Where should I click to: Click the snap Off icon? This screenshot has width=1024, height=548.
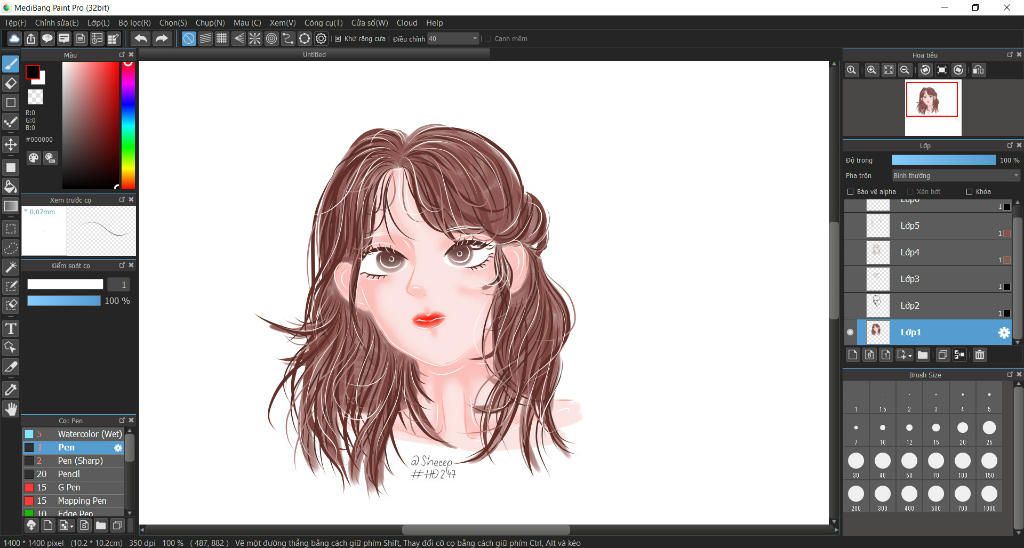(188, 39)
